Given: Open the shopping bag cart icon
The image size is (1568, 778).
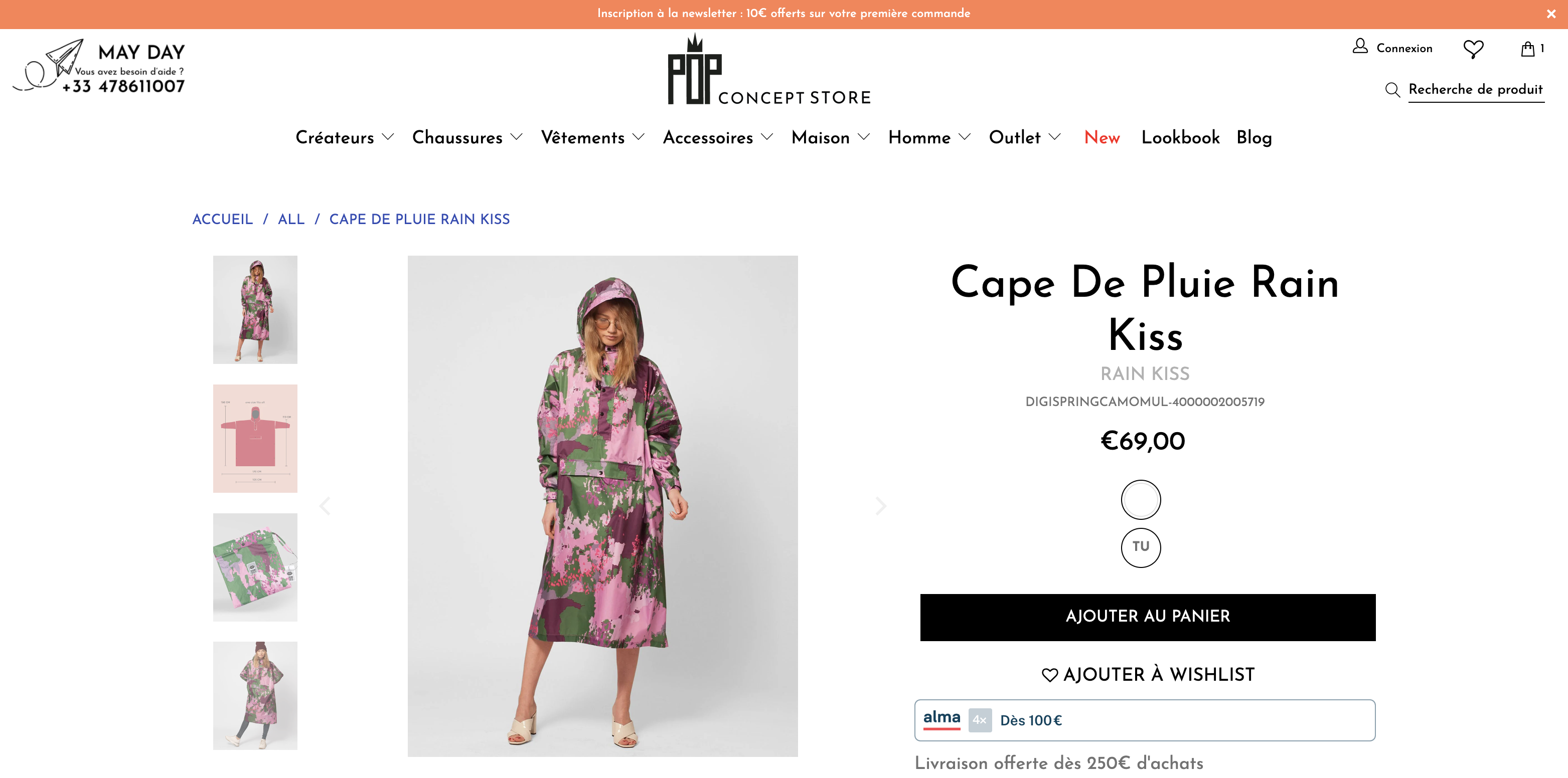Looking at the screenshot, I should pos(1527,49).
